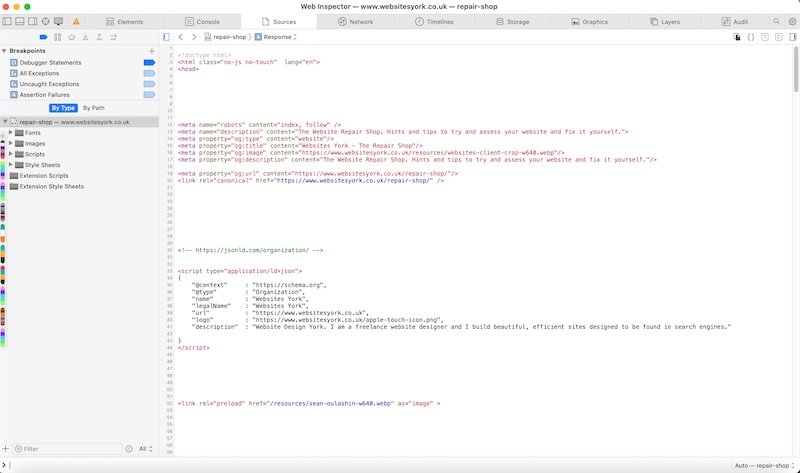Pause script execution button
This screenshot has height=473, width=800.
tap(58, 37)
